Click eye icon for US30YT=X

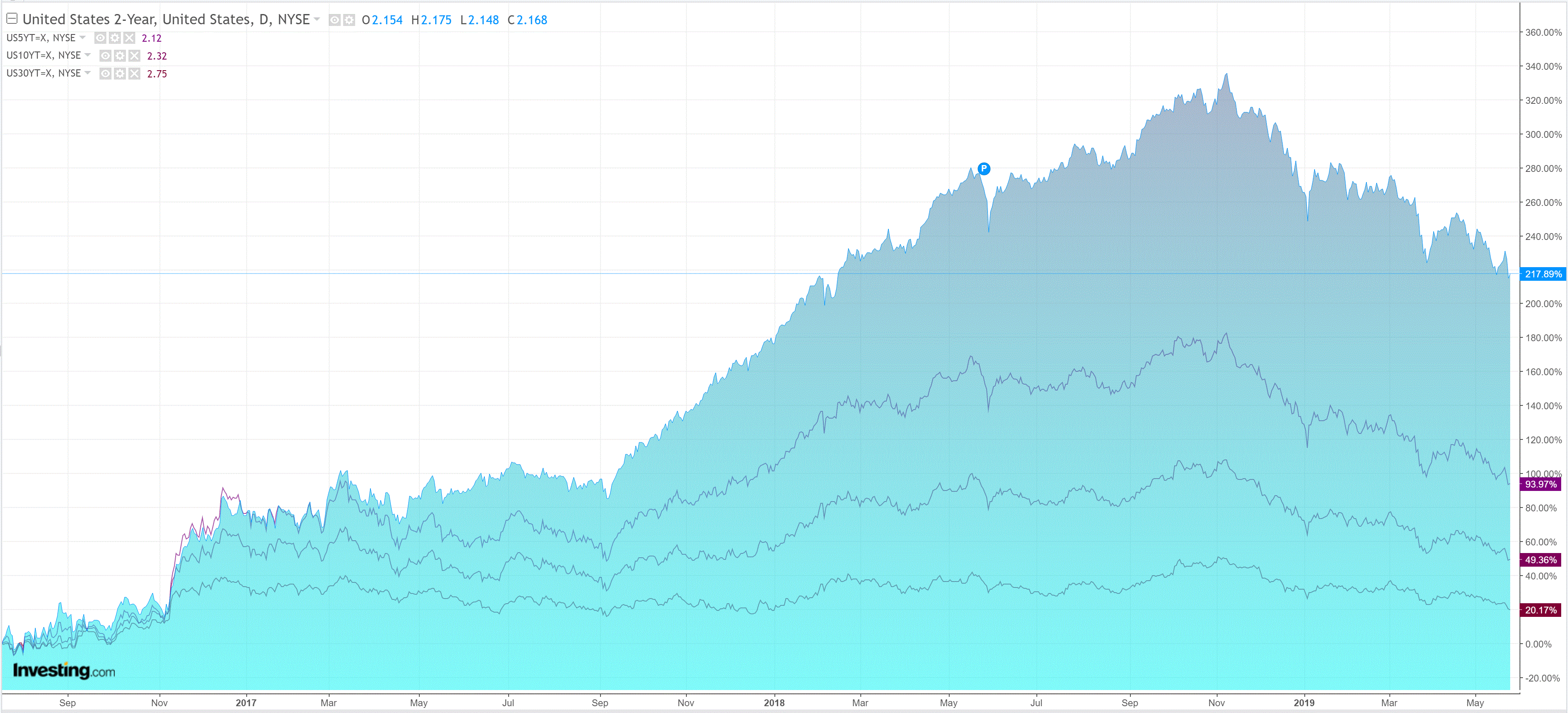click(105, 74)
